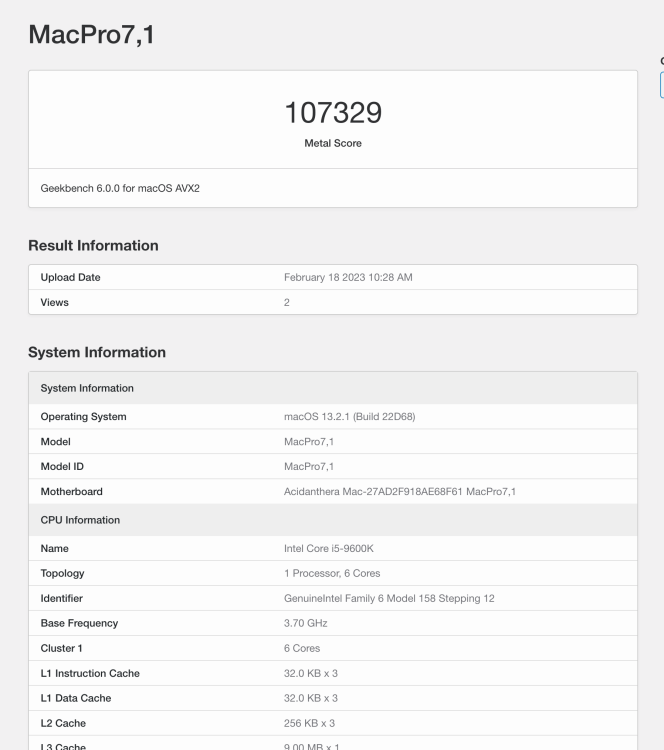Click the L2 Cache label
The image size is (664, 750).
tap(63, 723)
